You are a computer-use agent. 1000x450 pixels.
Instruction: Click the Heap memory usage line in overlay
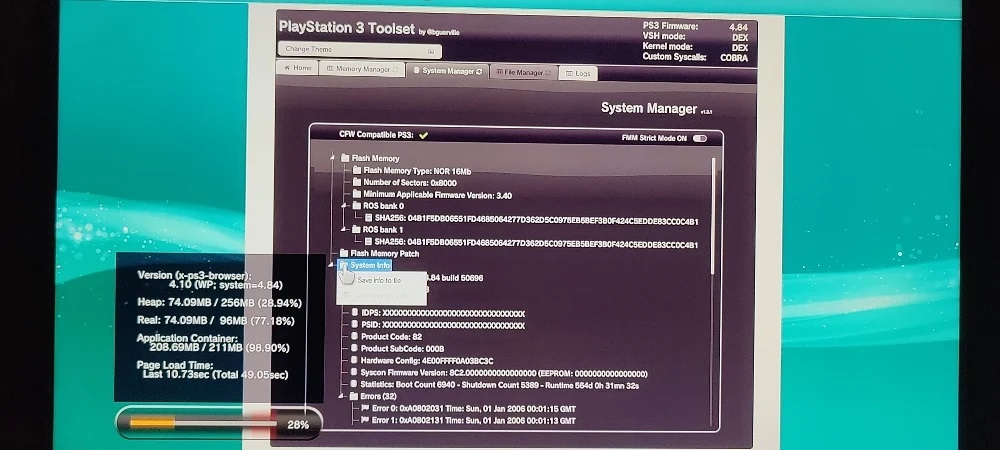point(219,303)
